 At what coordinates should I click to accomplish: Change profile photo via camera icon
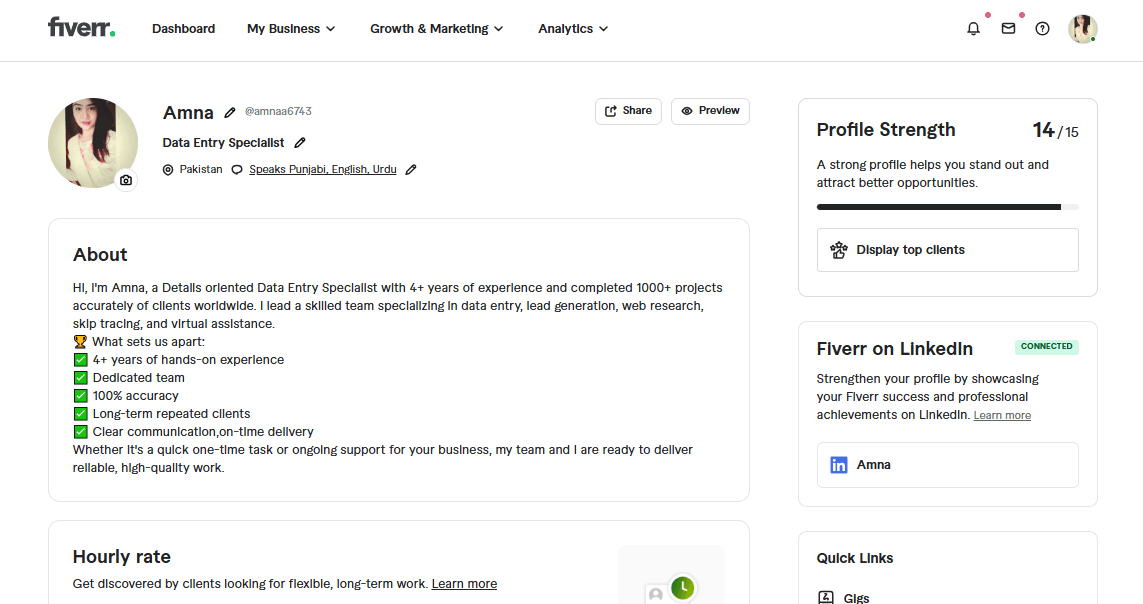click(126, 179)
